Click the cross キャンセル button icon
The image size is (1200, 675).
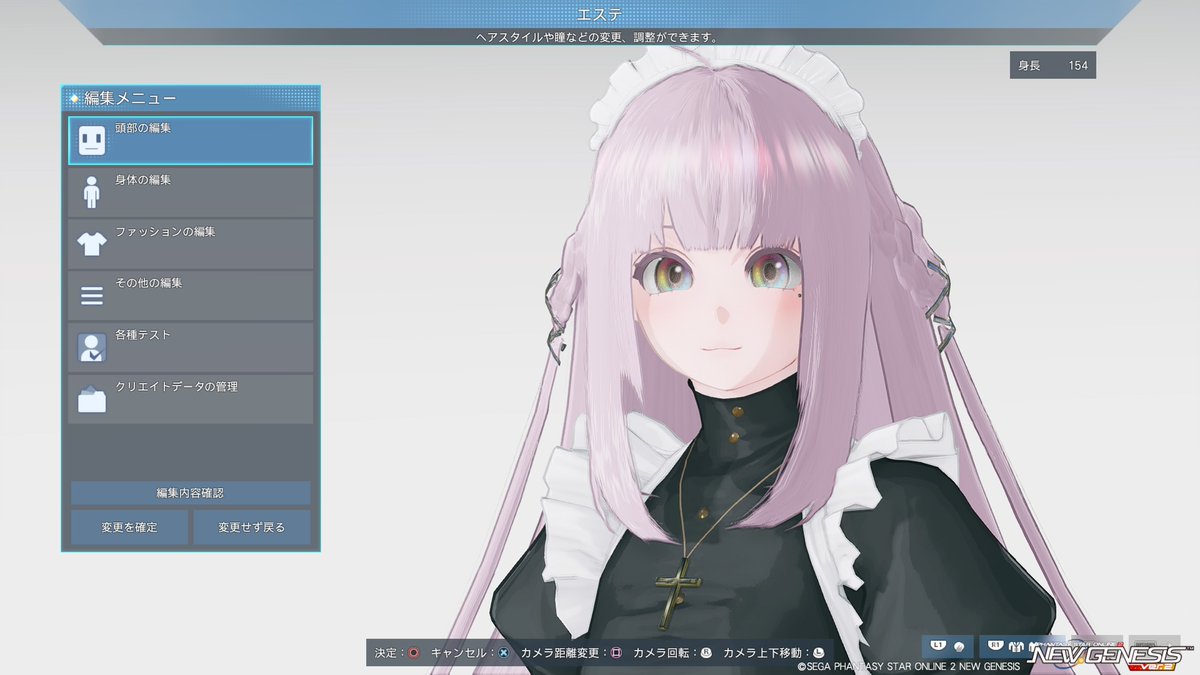[504, 653]
